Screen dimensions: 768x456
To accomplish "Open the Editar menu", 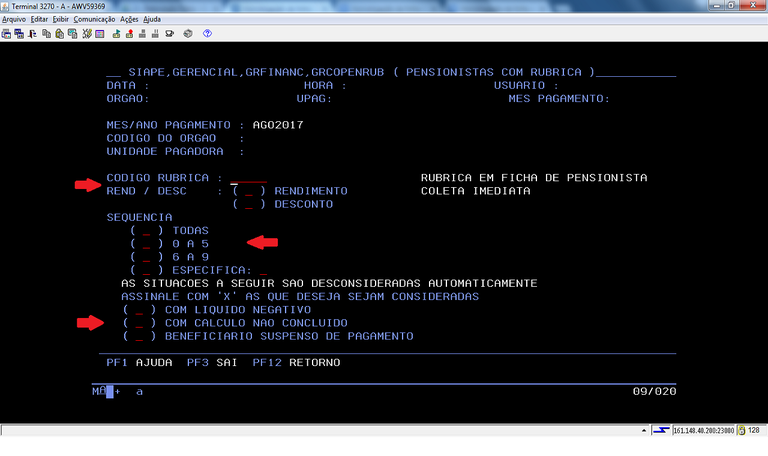I will (39, 20).
